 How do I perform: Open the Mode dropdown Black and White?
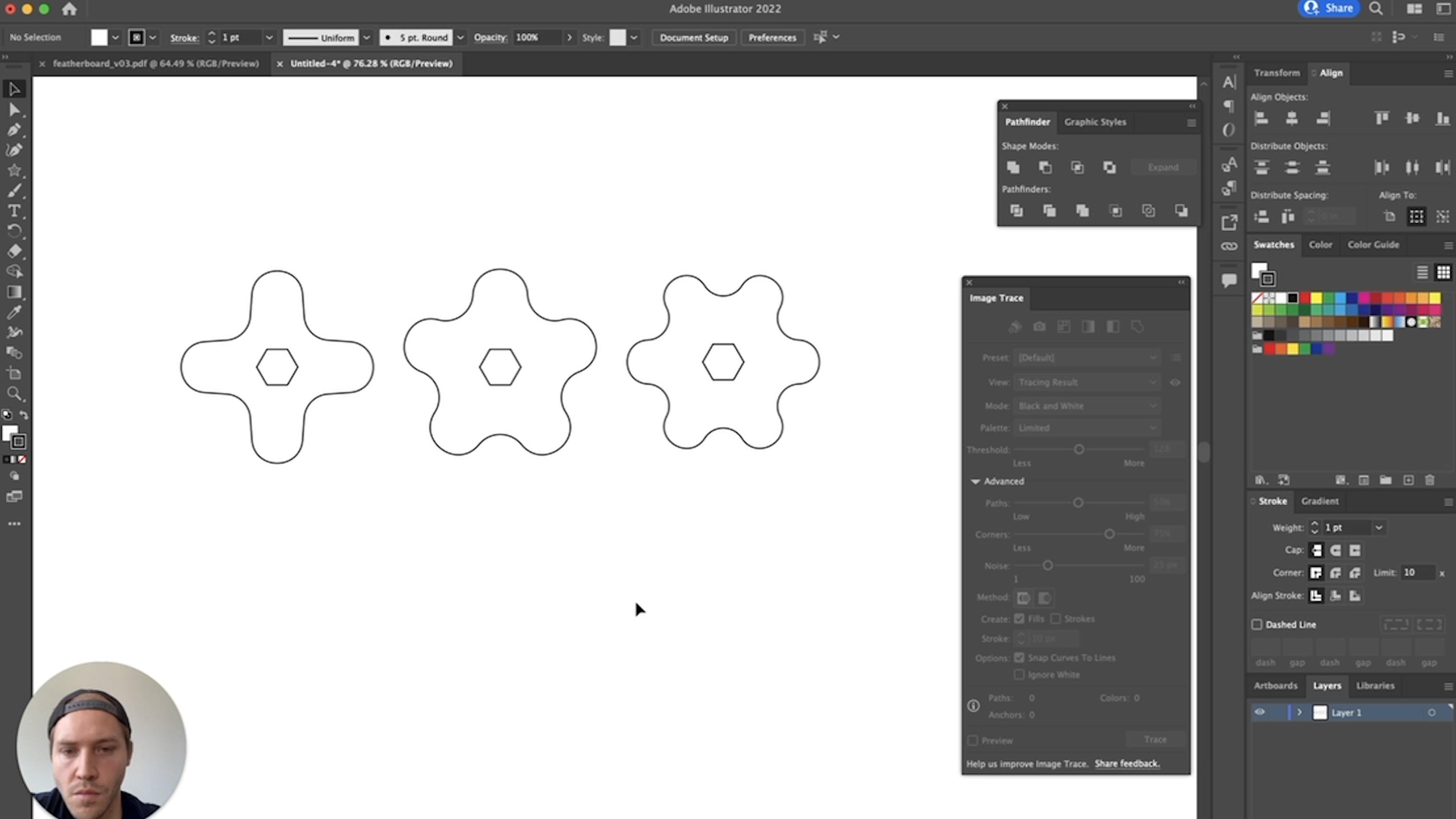[1087, 406]
